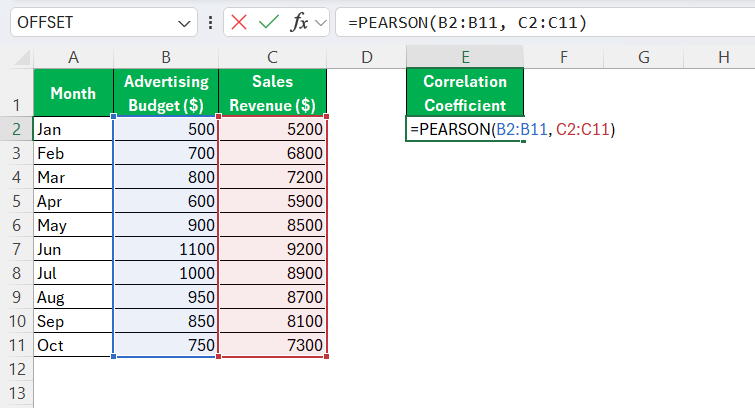This screenshot has width=755, height=408.
Task: Click revenue cell with value 7300
Action: [x=273, y=345]
